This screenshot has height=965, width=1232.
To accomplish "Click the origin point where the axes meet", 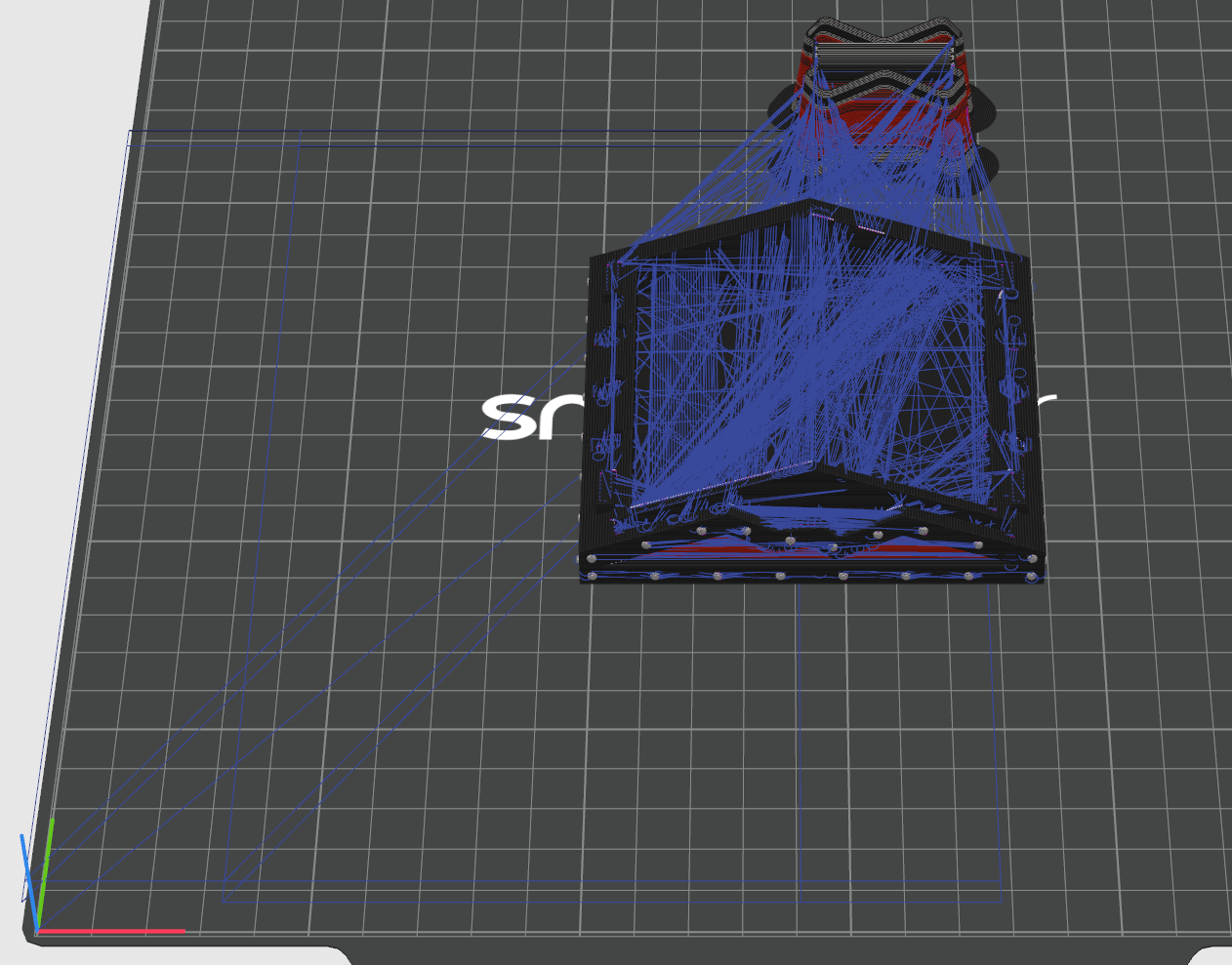I will coord(37,930).
